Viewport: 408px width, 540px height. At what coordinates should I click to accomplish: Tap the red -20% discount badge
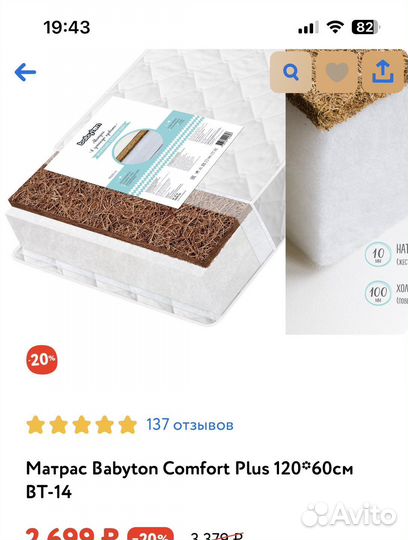click(x=42, y=360)
